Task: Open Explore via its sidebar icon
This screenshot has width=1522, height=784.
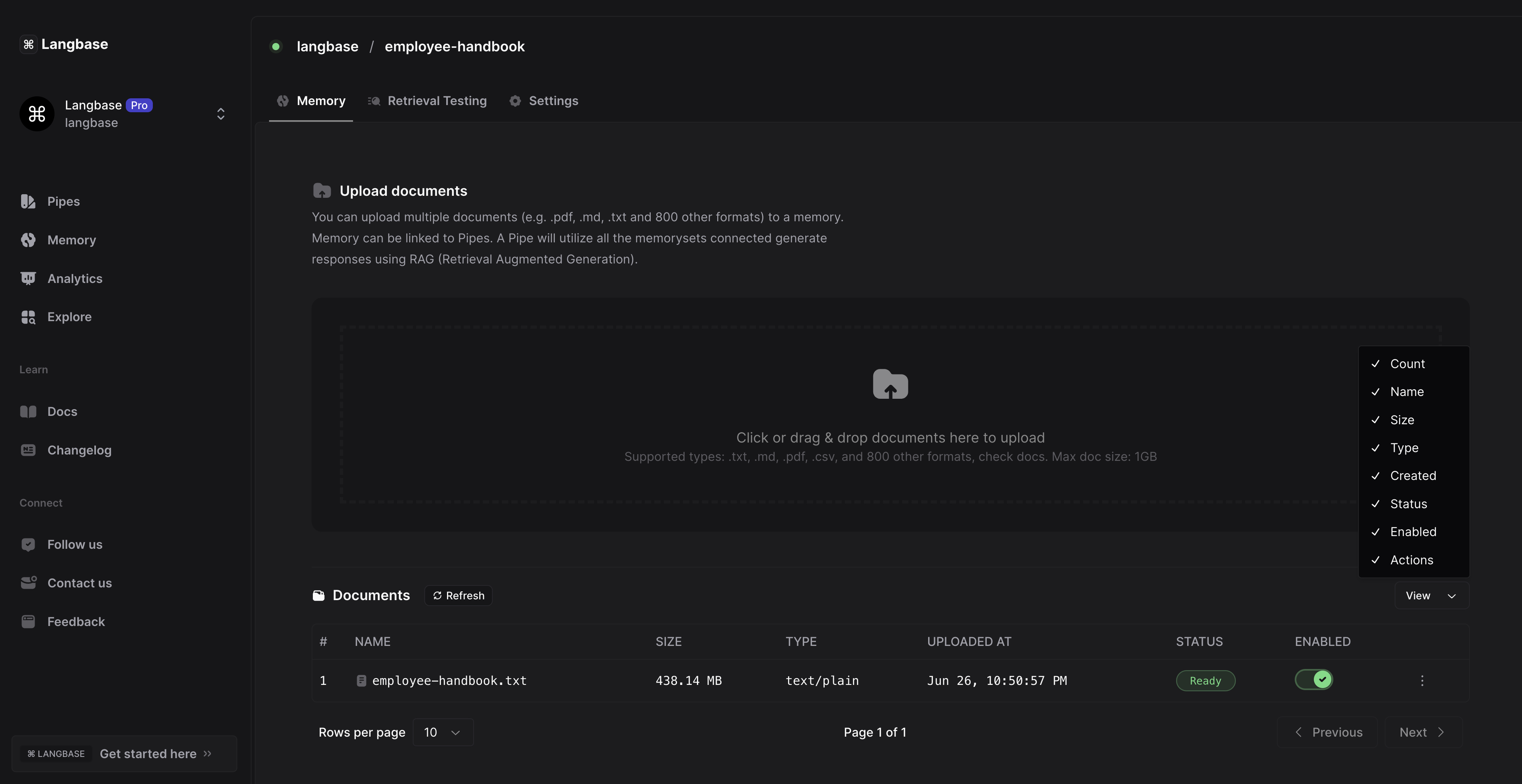Action: point(28,317)
